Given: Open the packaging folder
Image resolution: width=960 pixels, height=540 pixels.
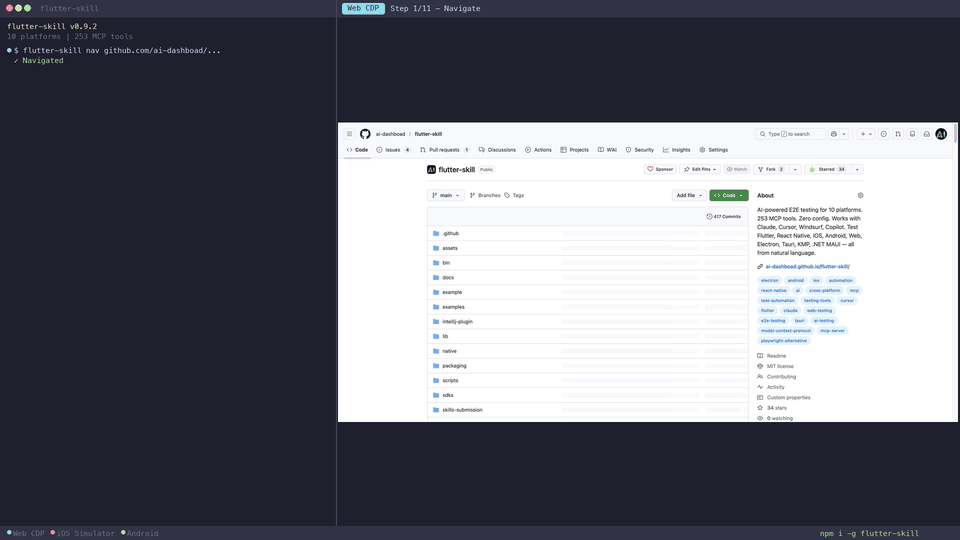Looking at the screenshot, I should tap(454, 366).
